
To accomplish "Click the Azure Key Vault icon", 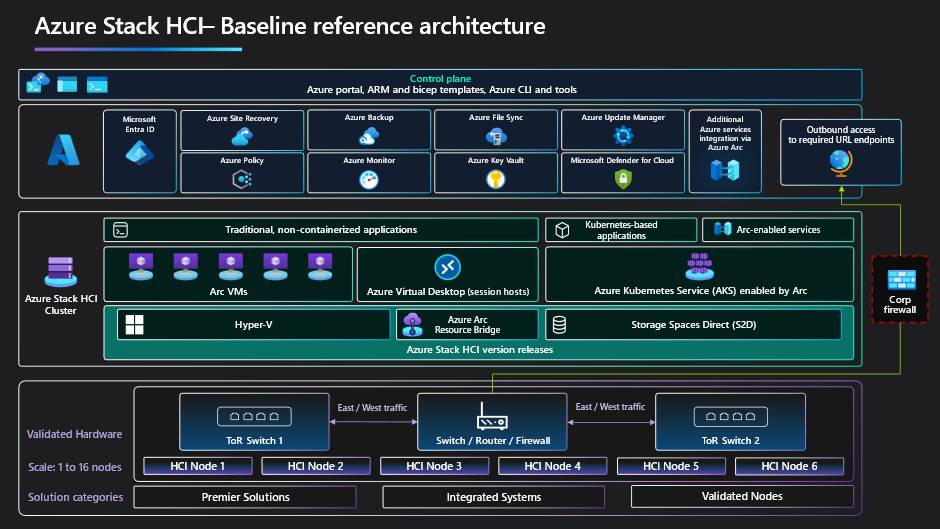I will click(x=496, y=179).
